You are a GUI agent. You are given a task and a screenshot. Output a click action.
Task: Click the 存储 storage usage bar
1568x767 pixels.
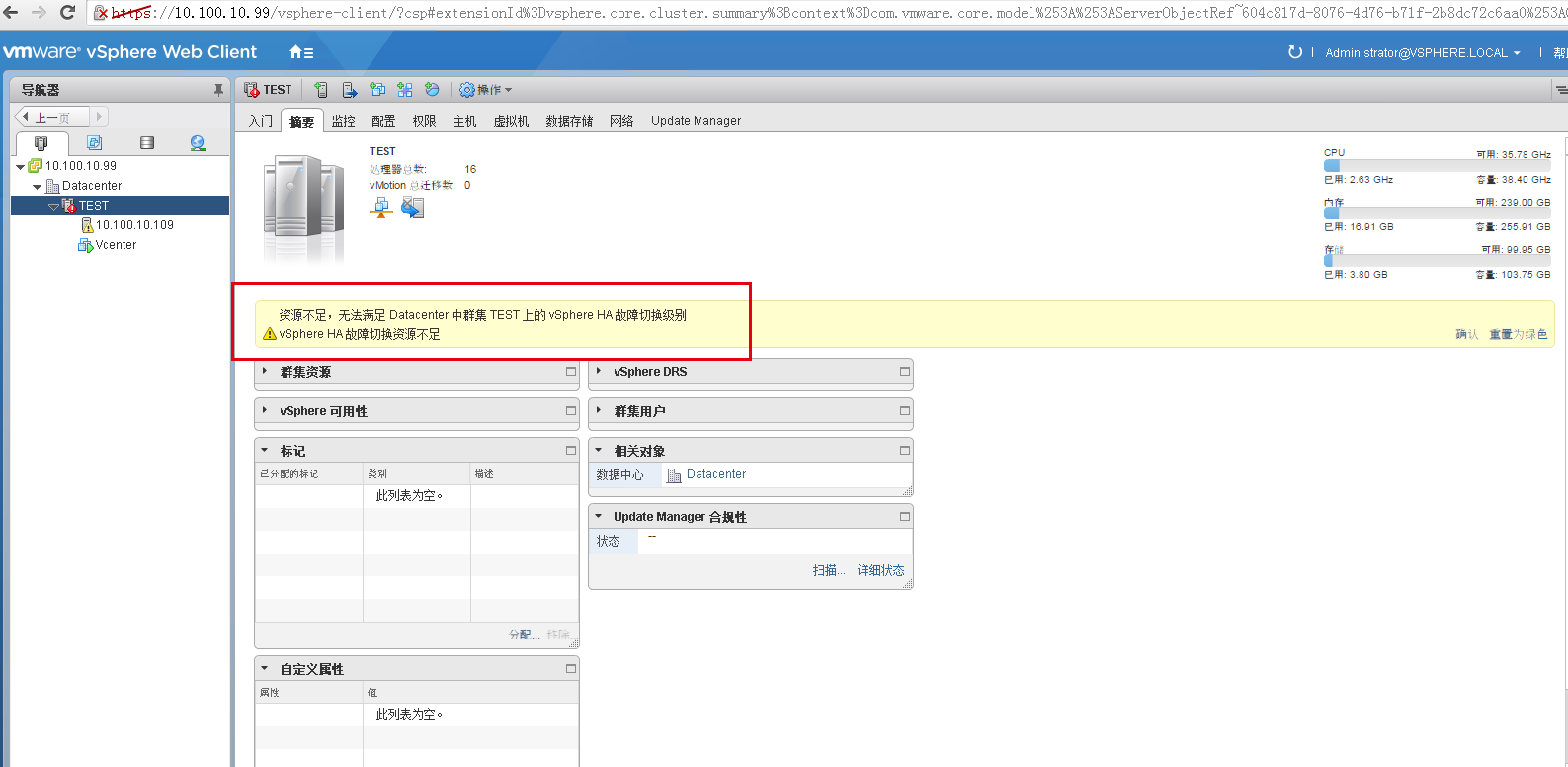pyautogui.click(x=1438, y=261)
